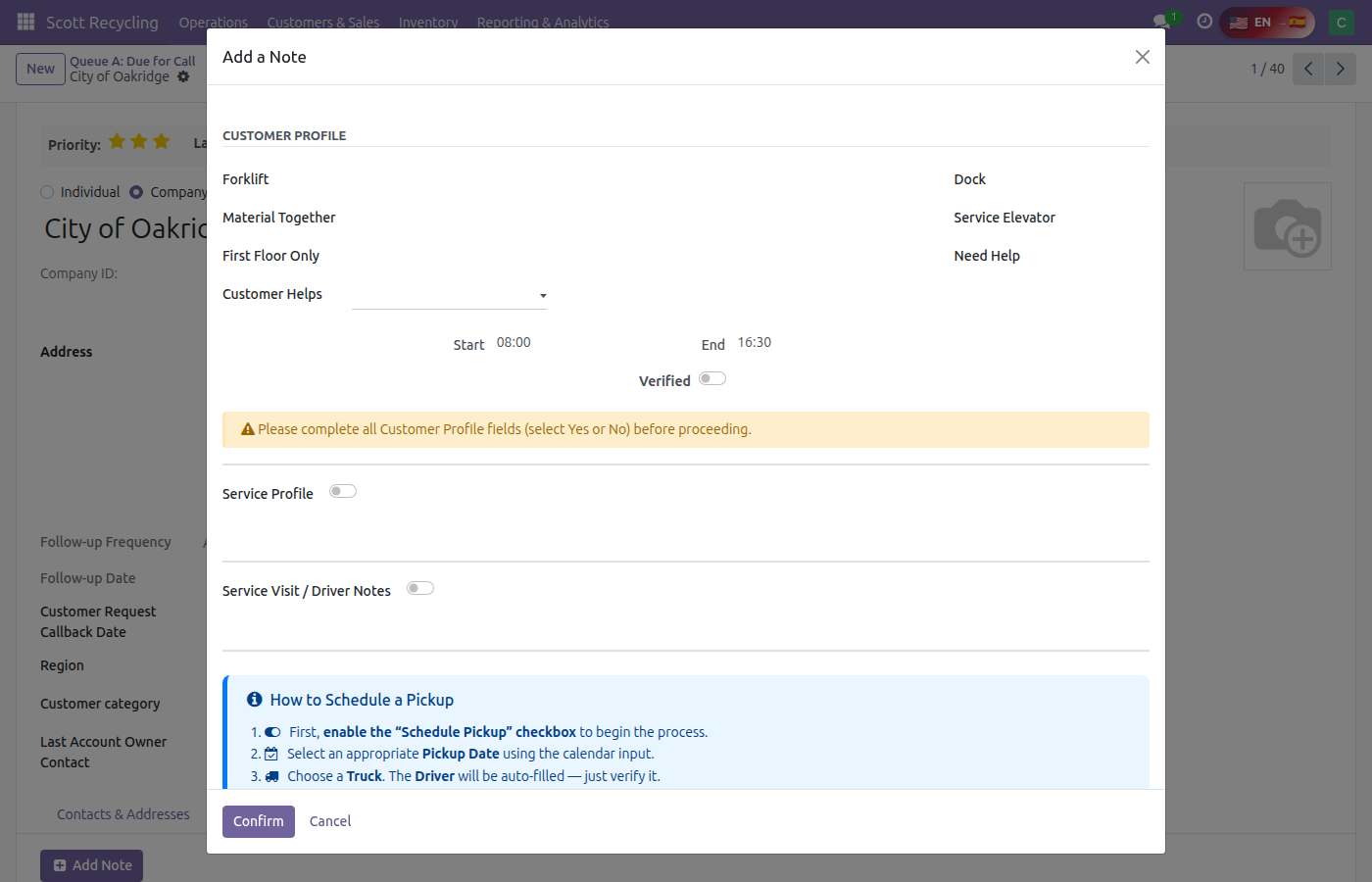Select Company radio option
The height and width of the screenshot is (882, 1372).
point(136,192)
